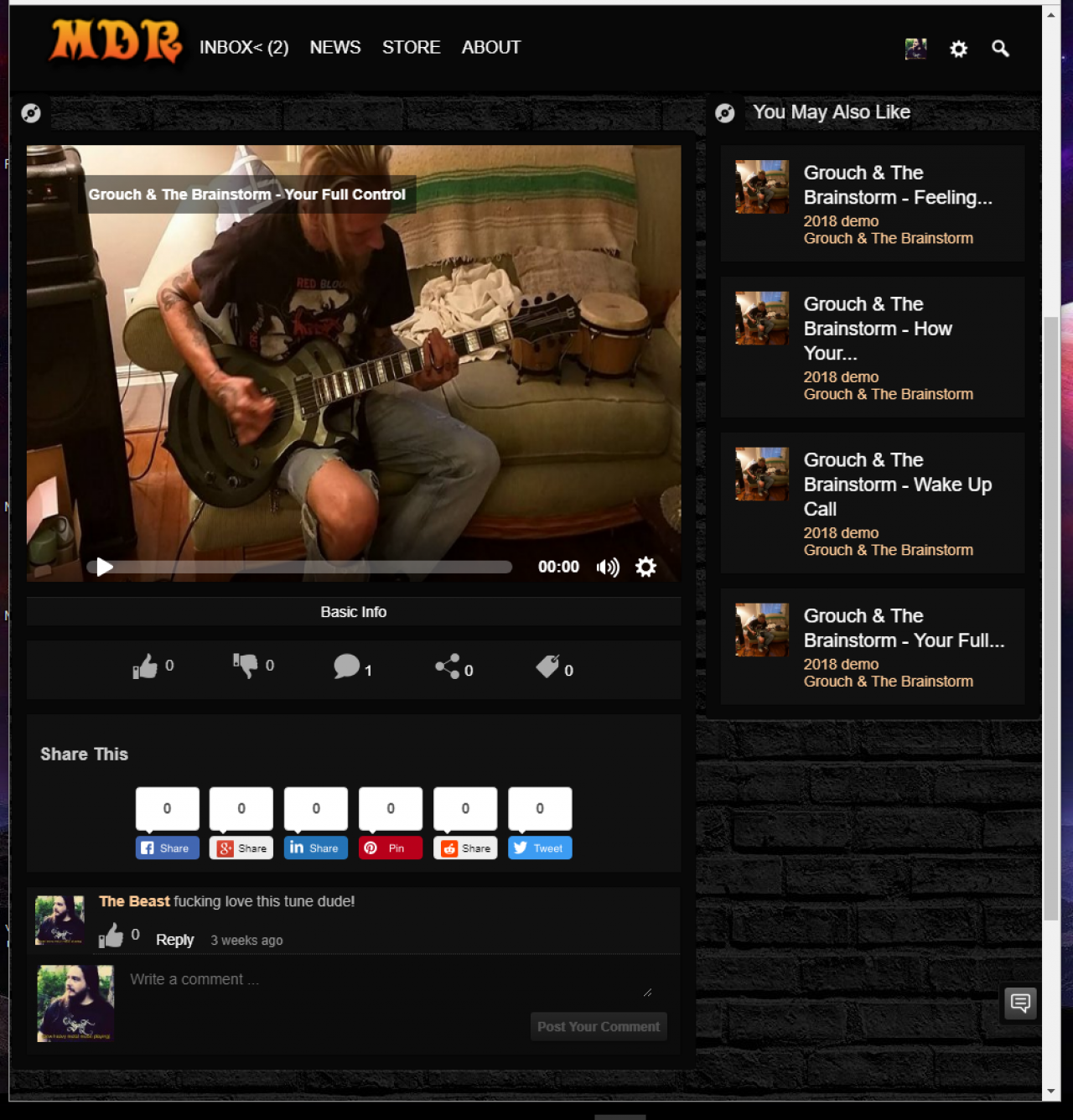1073x1120 pixels.
Task: Share on Facebook
Action: pos(168,848)
